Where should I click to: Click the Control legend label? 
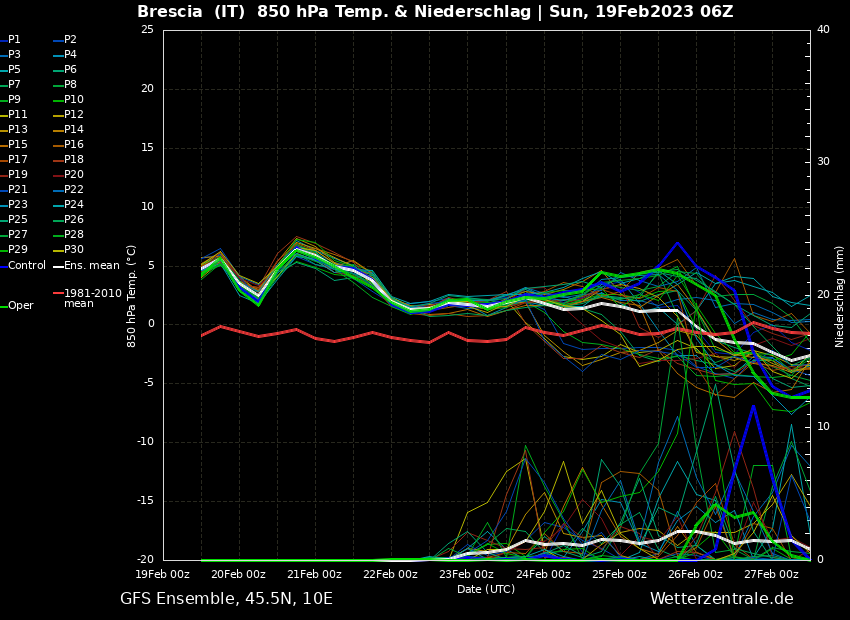[27, 266]
